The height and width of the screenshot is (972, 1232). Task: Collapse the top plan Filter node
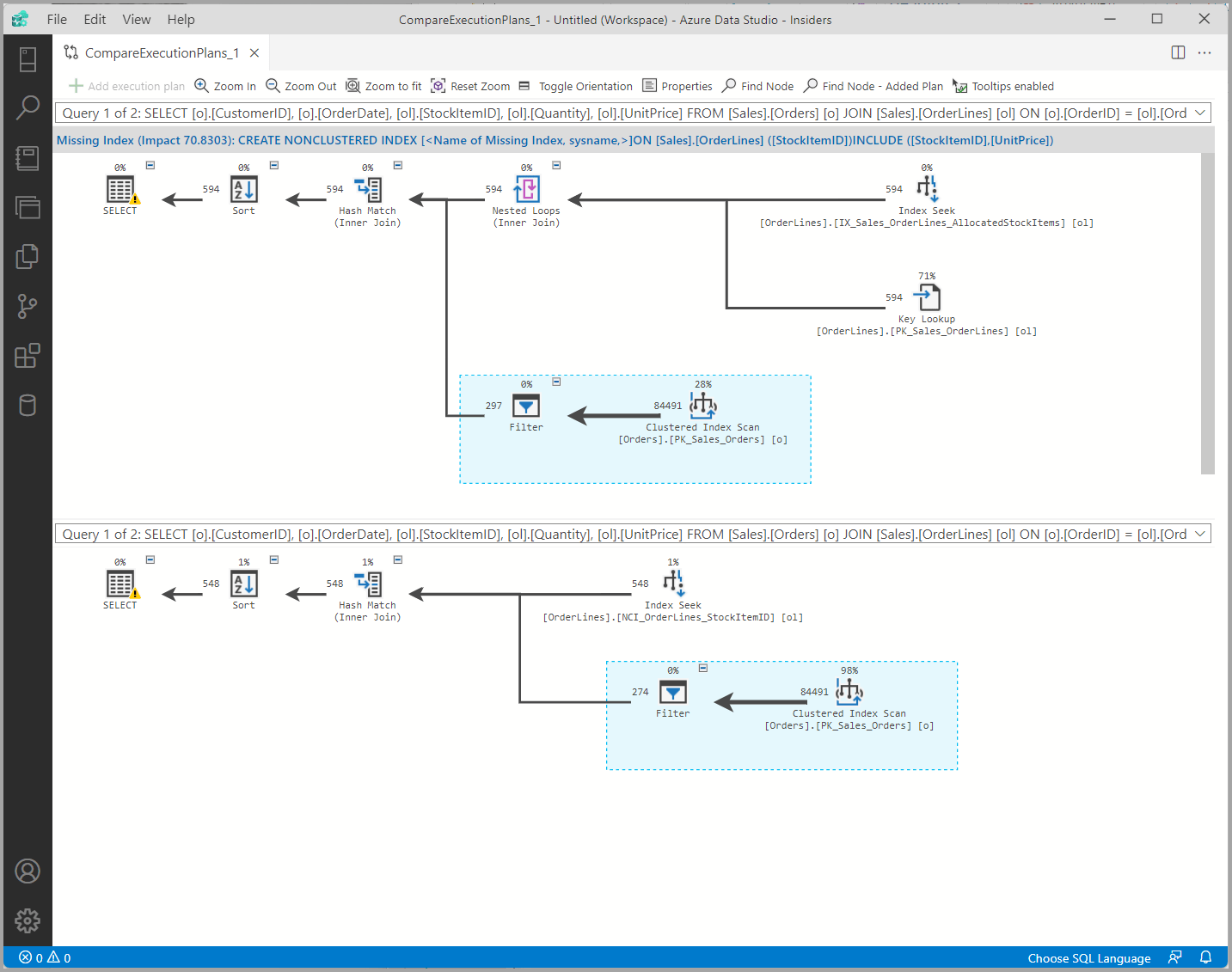556,382
